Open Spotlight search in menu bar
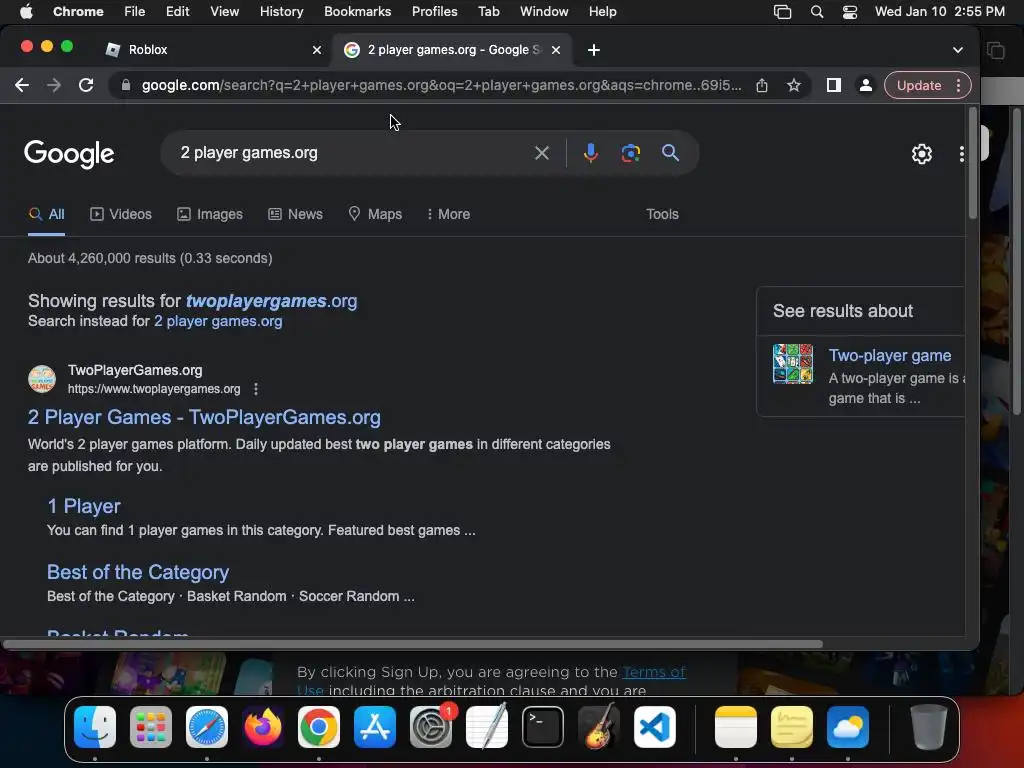This screenshot has height=768, width=1024. 816,12
